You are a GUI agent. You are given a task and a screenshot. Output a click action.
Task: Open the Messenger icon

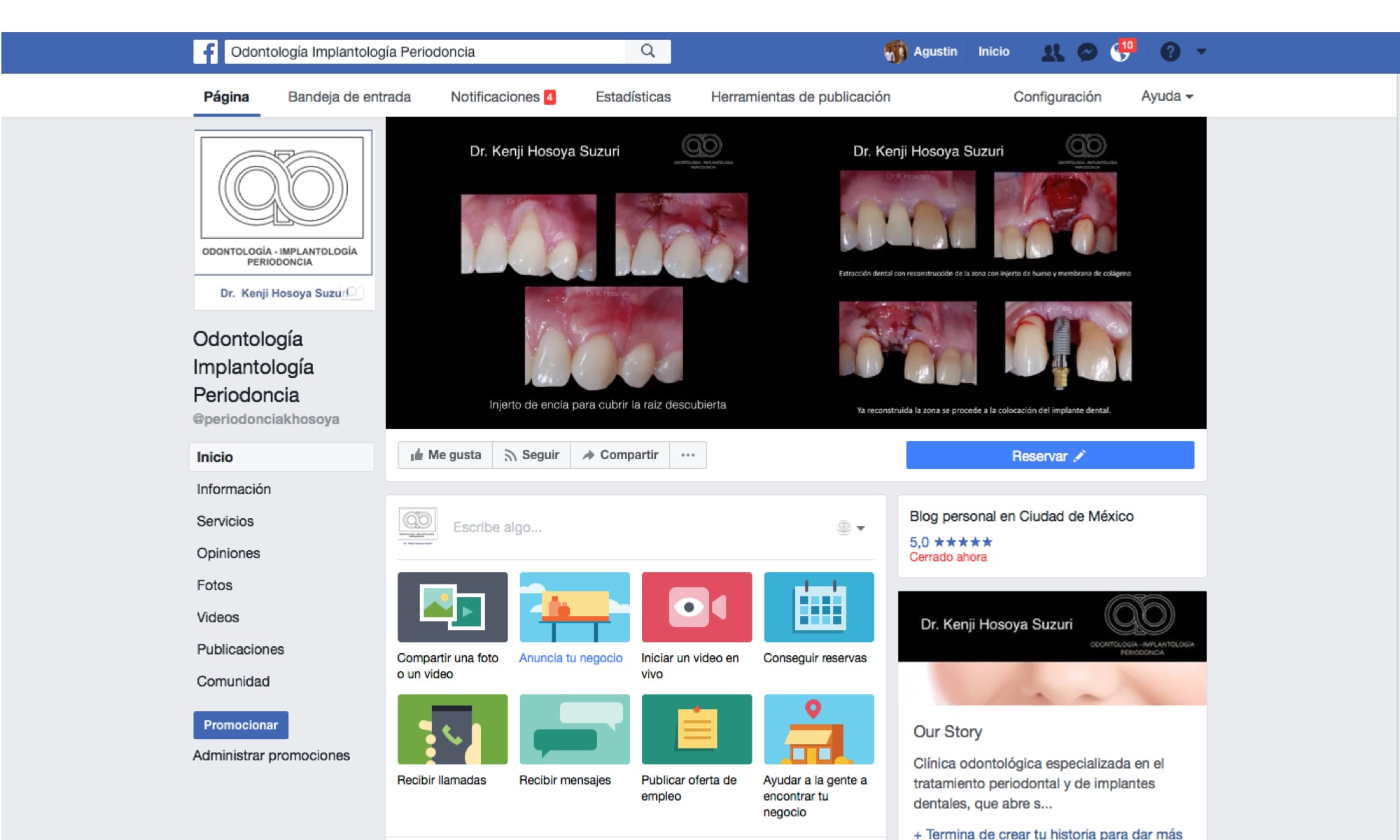click(1086, 52)
